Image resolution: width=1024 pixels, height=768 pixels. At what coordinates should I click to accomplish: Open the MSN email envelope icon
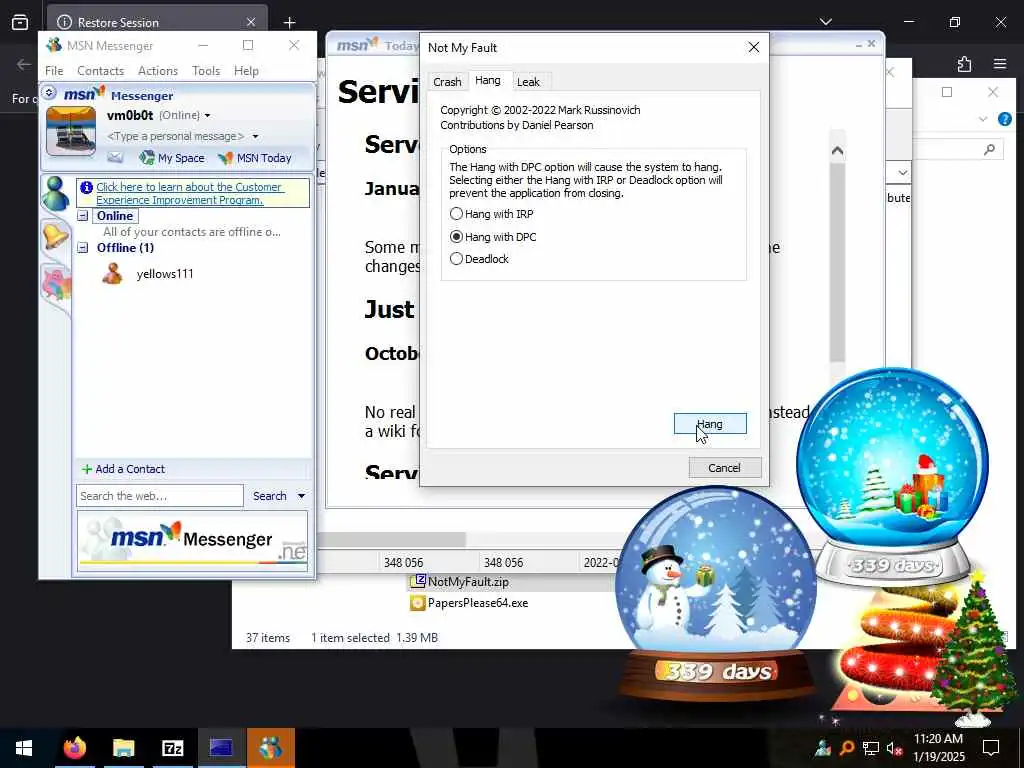tap(115, 157)
